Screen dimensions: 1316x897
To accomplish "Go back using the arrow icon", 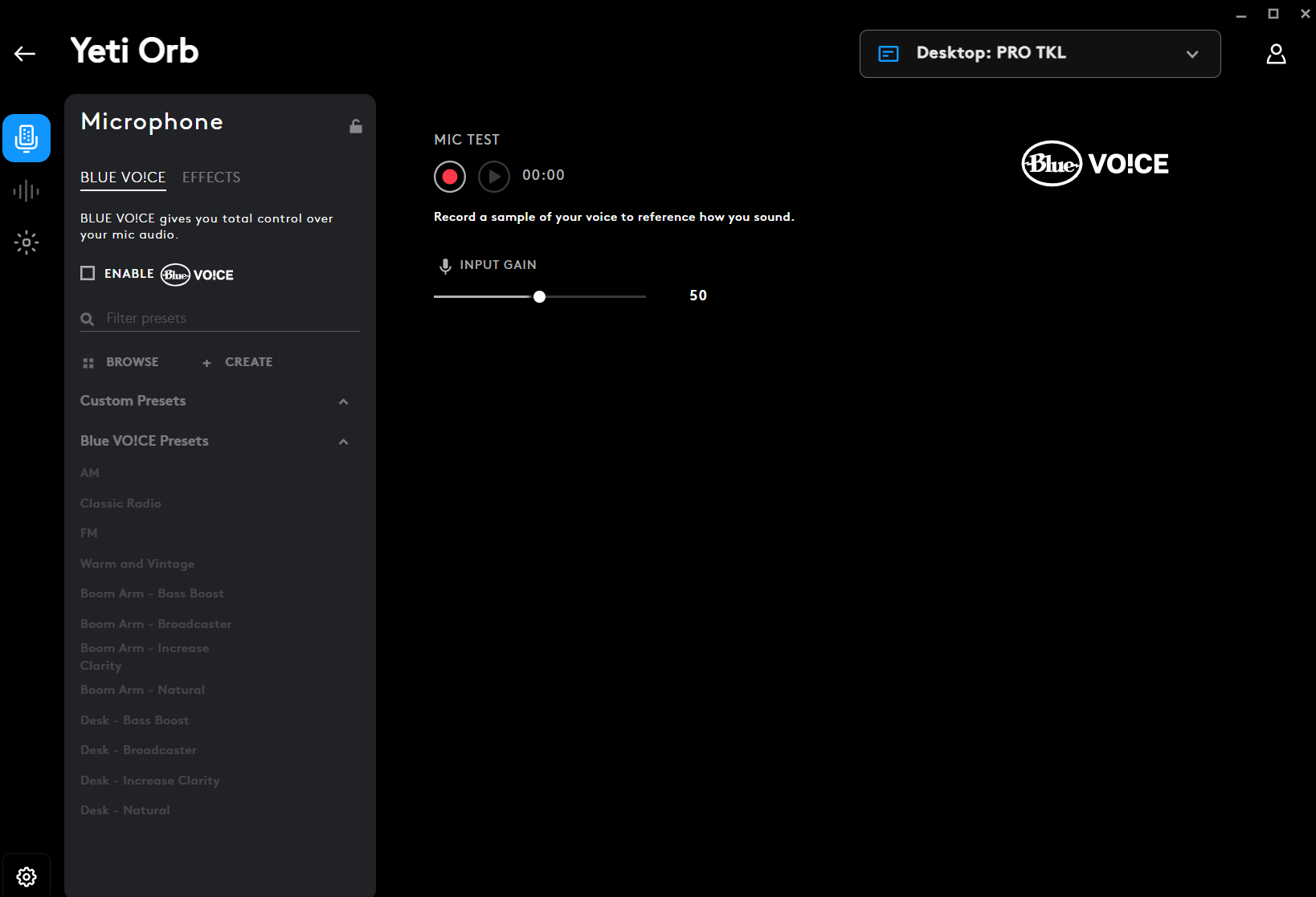I will [x=25, y=54].
